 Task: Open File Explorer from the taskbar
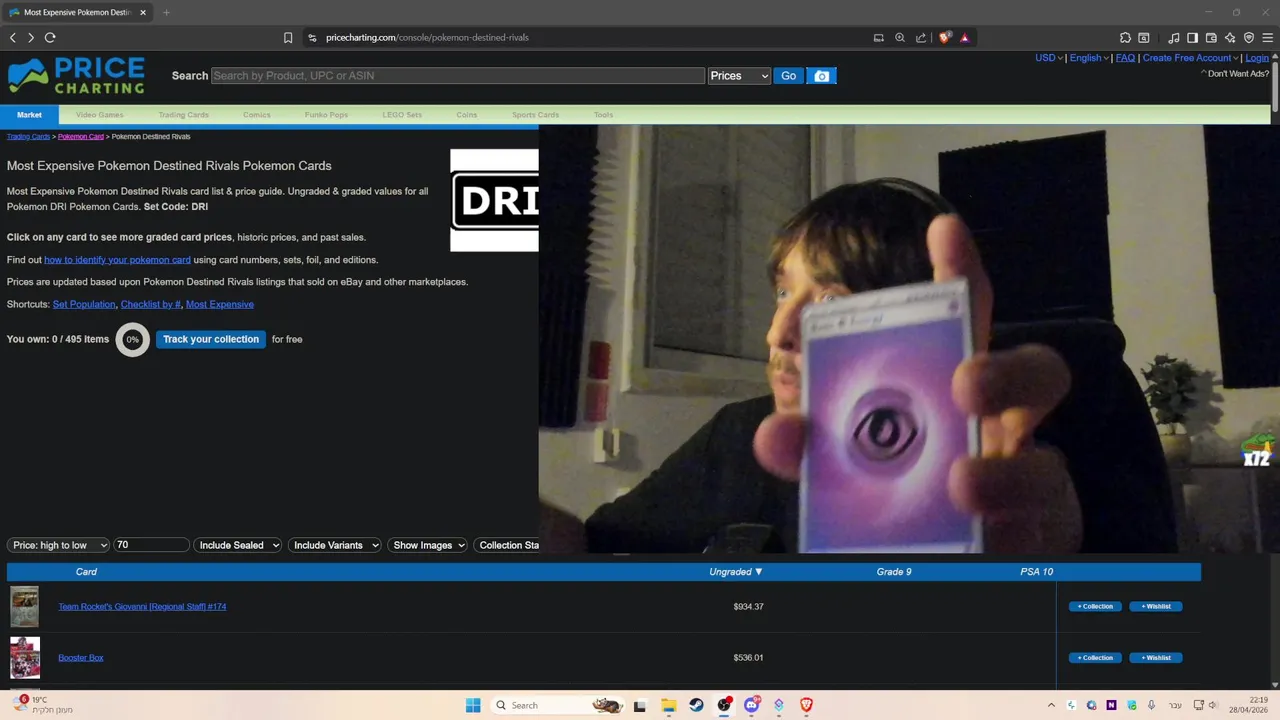tap(668, 705)
